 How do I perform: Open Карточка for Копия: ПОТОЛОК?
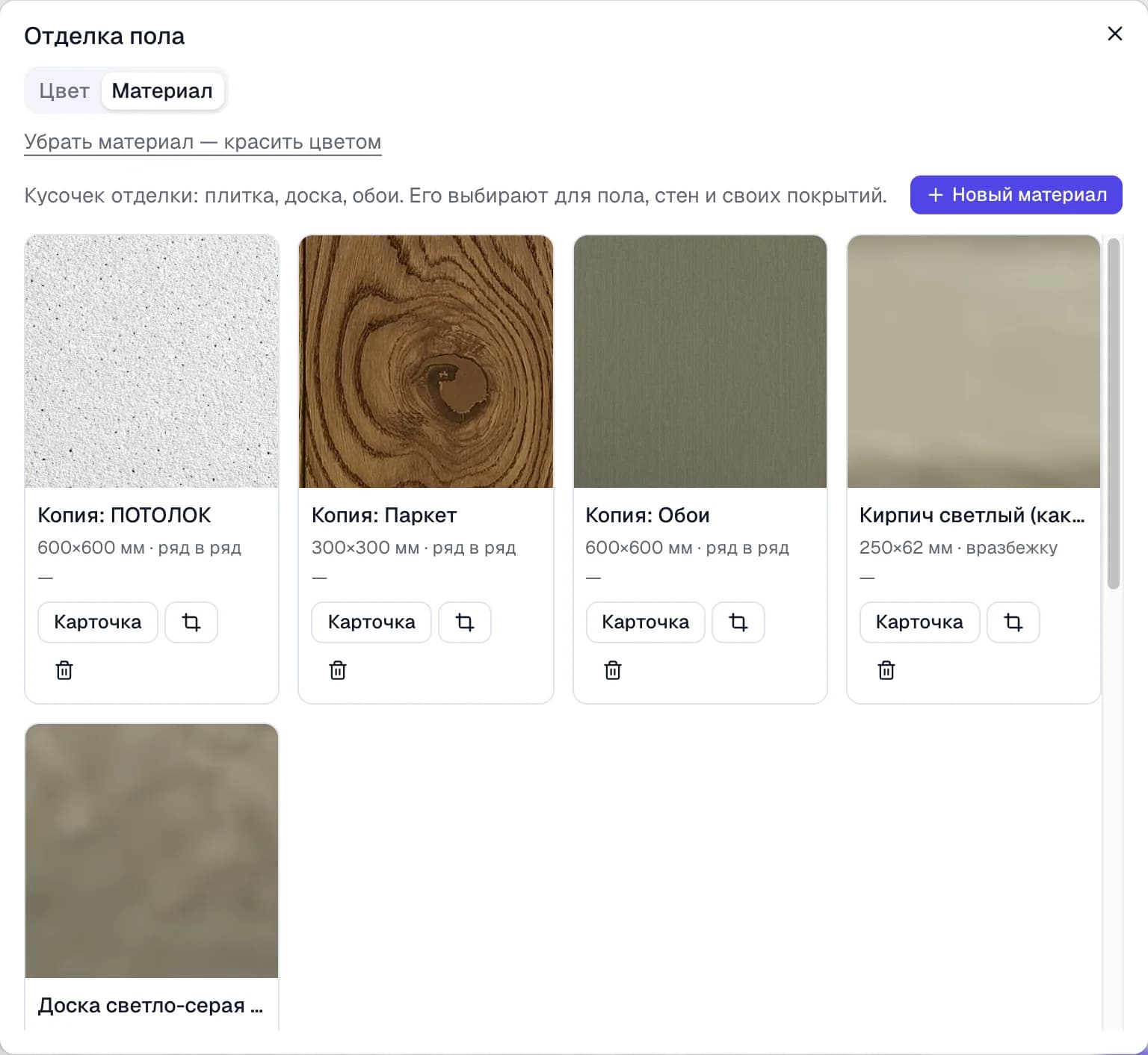pyautogui.click(x=98, y=622)
